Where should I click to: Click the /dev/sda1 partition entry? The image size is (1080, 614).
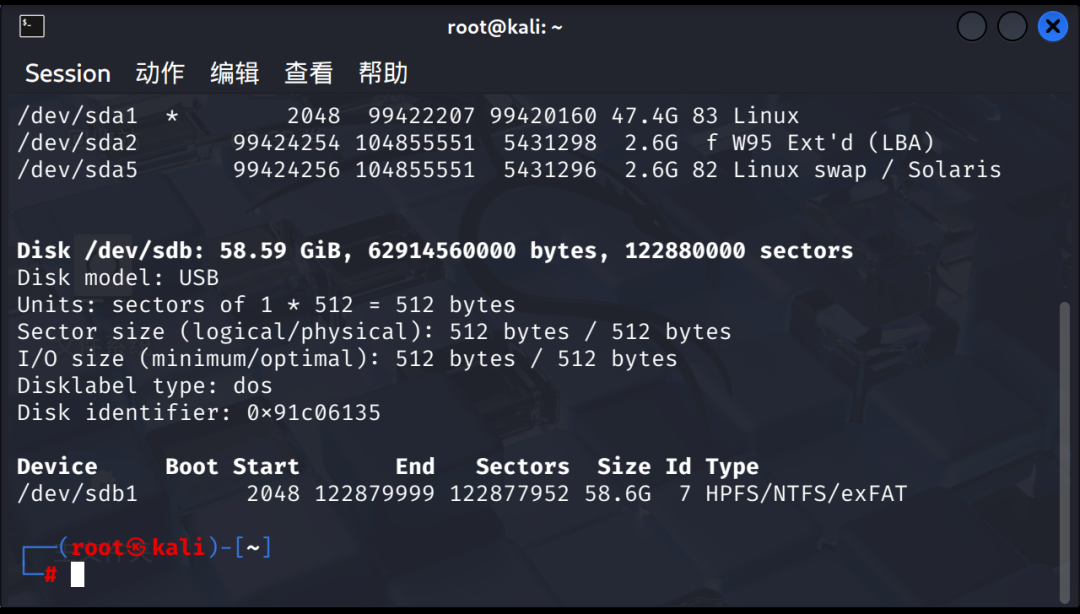tap(77, 116)
